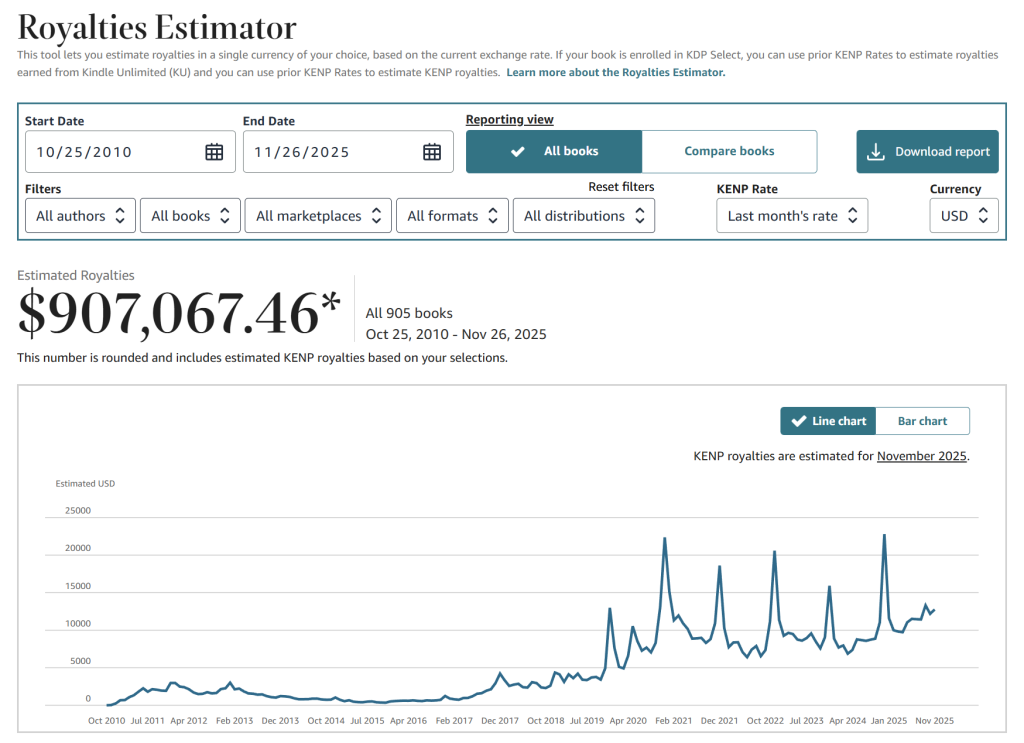Open the Start Date calendar picker icon
Image resolution: width=1024 pixels, height=743 pixels.
[214, 152]
